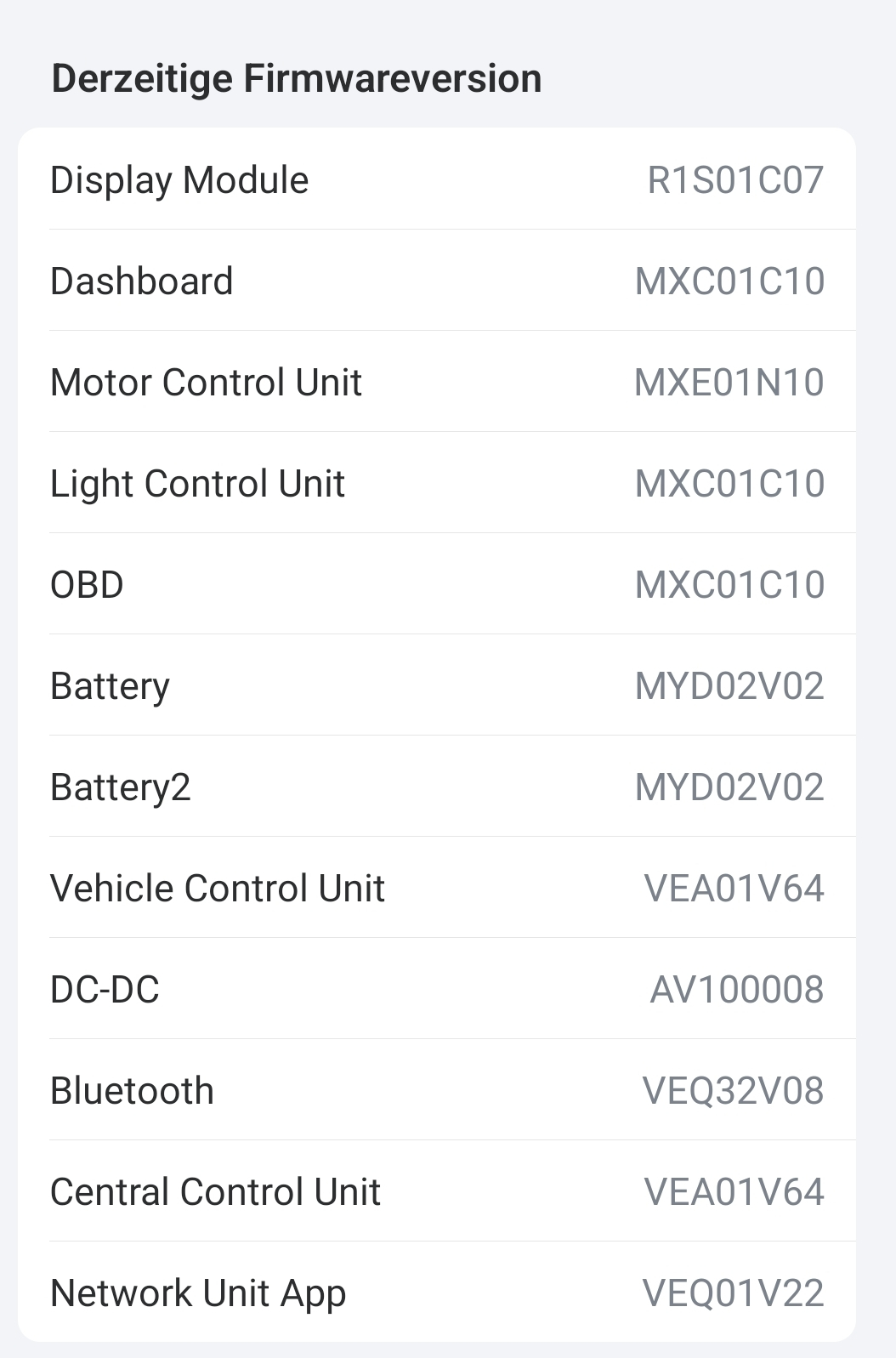This screenshot has height=1358, width=896.
Task: Select version code MXE01N10
Action: (x=729, y=383)
